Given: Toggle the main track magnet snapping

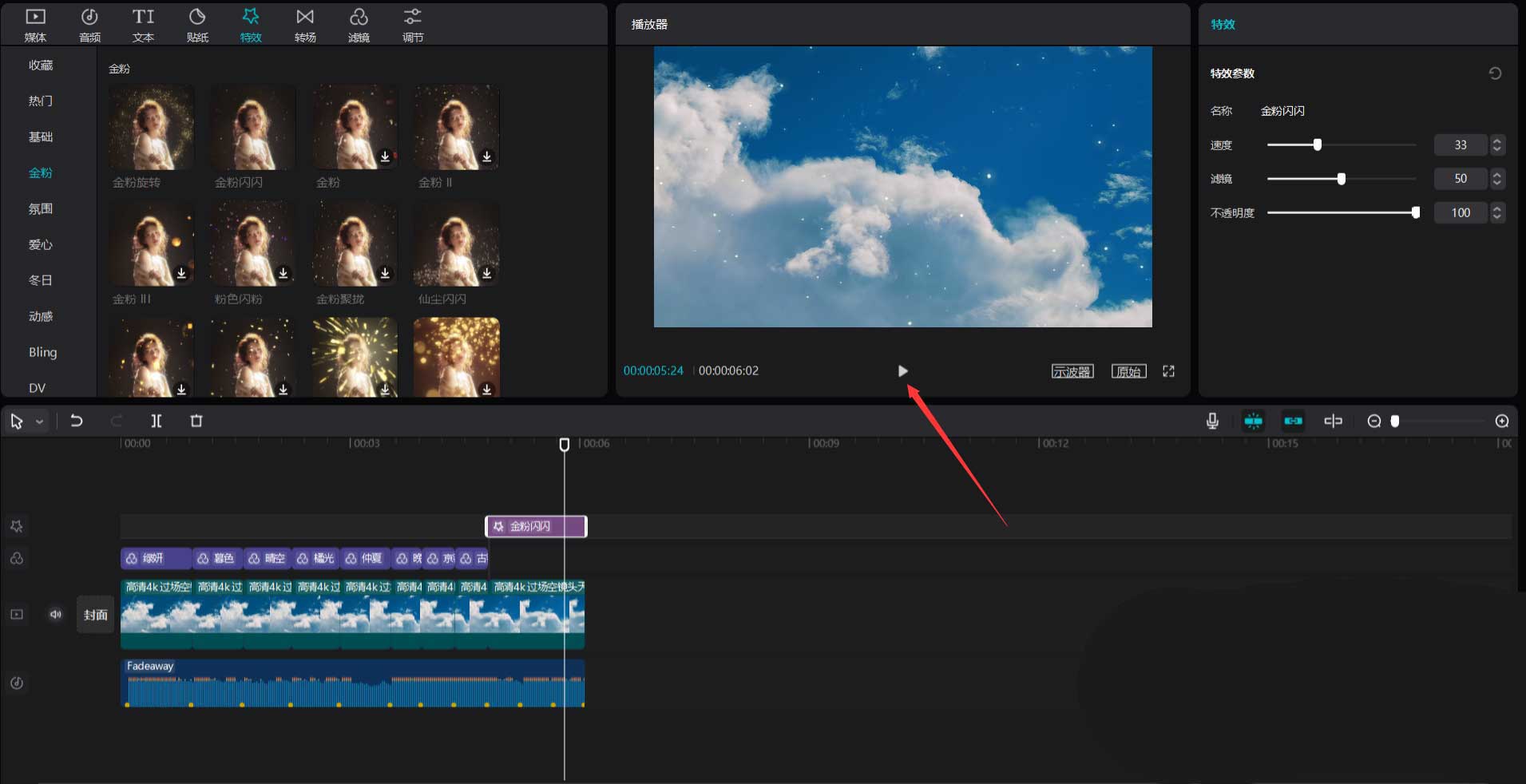Looking at the screenshot, I should pyautogui.click(x=1253, y=421).
